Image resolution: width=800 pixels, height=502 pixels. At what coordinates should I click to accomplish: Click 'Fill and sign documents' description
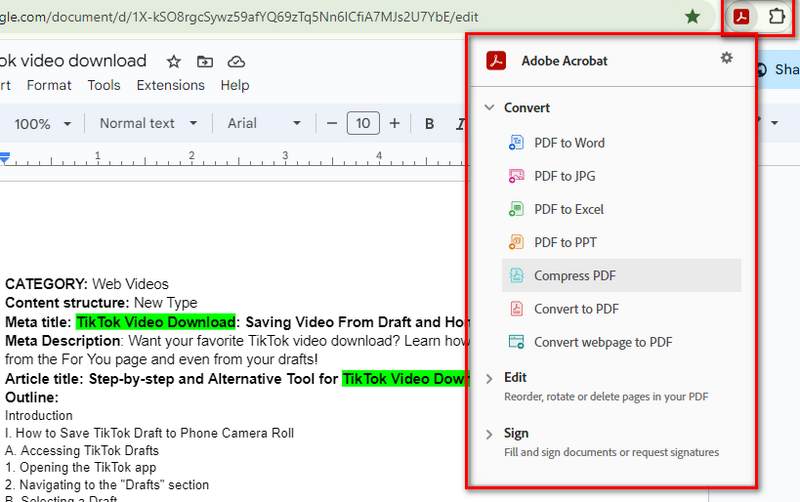coord(611,452)
